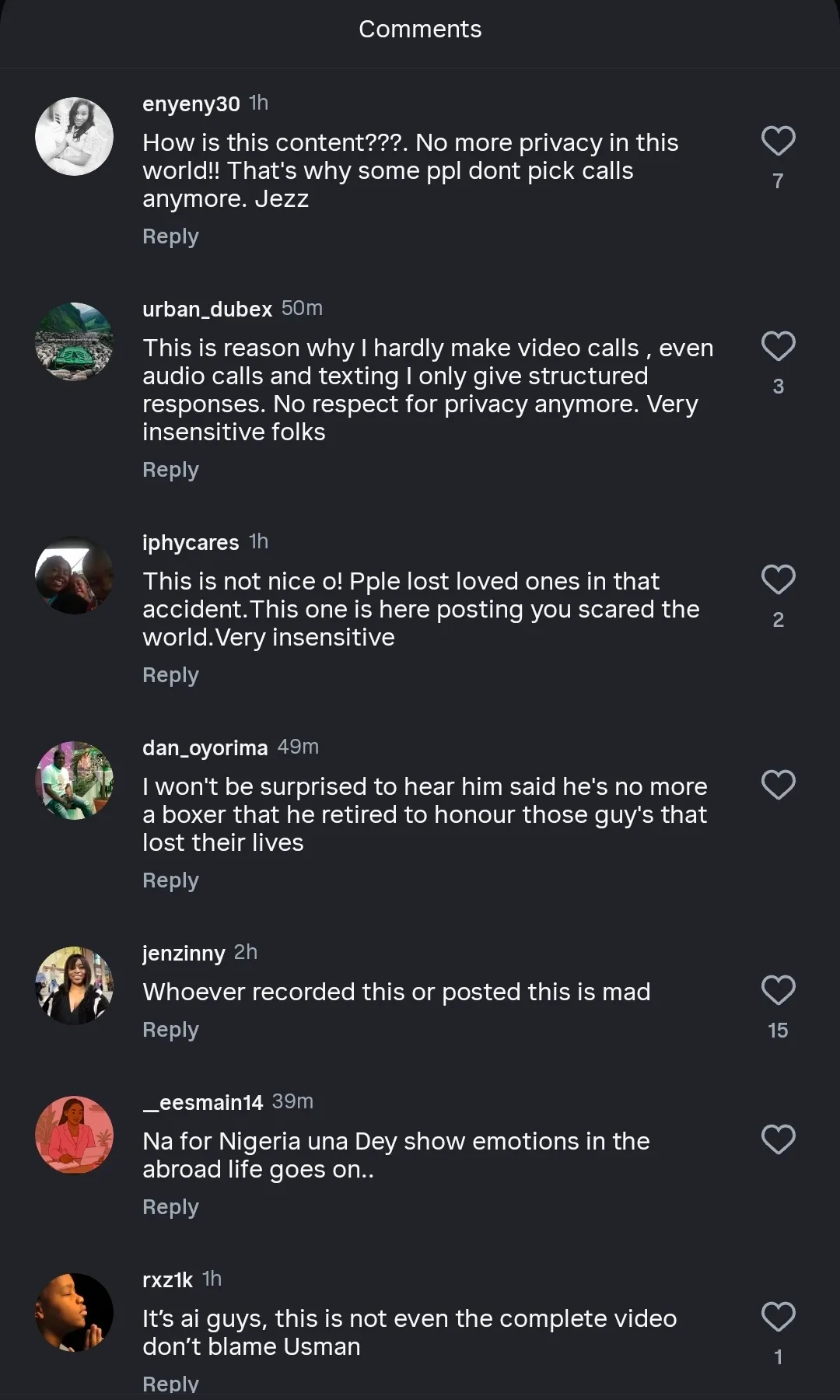
Task: Reply to enyeny30's comment
Action: (x=170, y=236)
